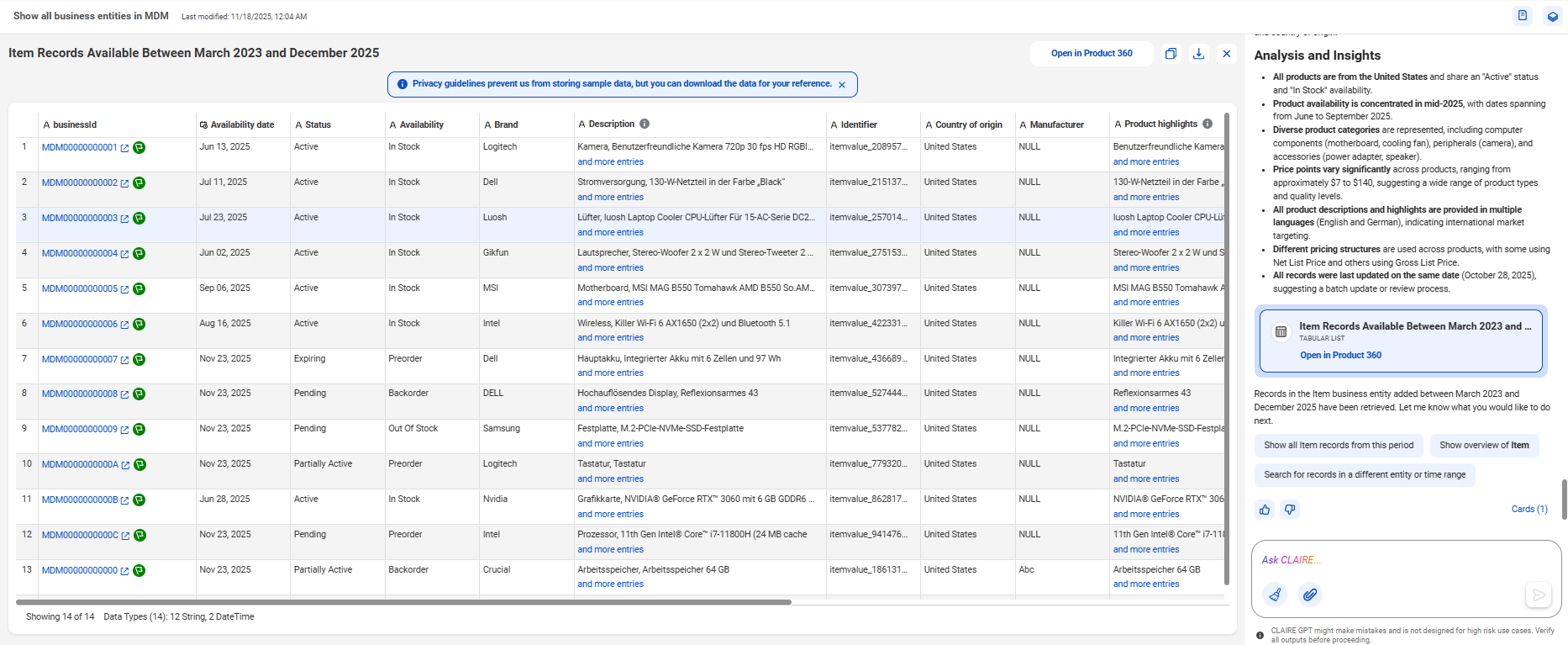Expand 'and more entries' in Lautsprecher description
Image resolution: width=1568 pixels, height=645 pixels.
tap(610, 268)
